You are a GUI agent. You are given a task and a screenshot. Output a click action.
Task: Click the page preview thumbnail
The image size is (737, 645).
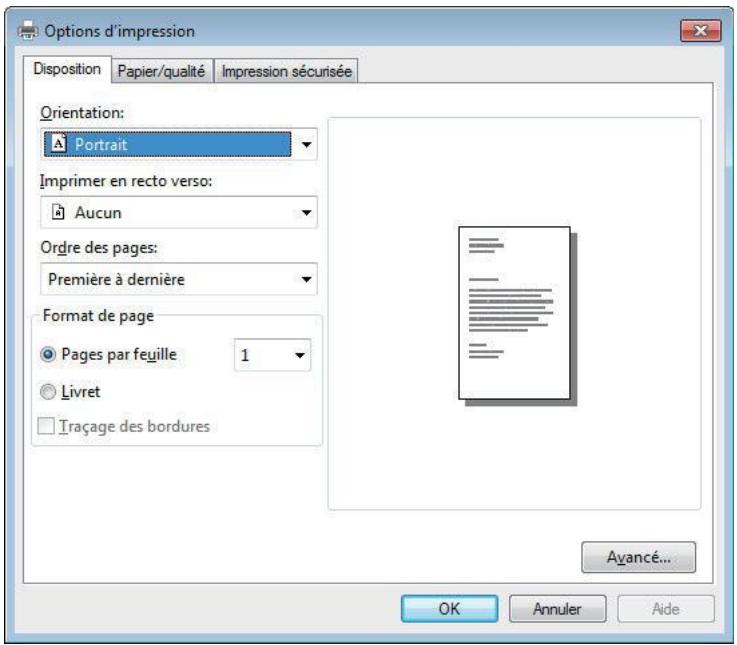coord(517,316)
